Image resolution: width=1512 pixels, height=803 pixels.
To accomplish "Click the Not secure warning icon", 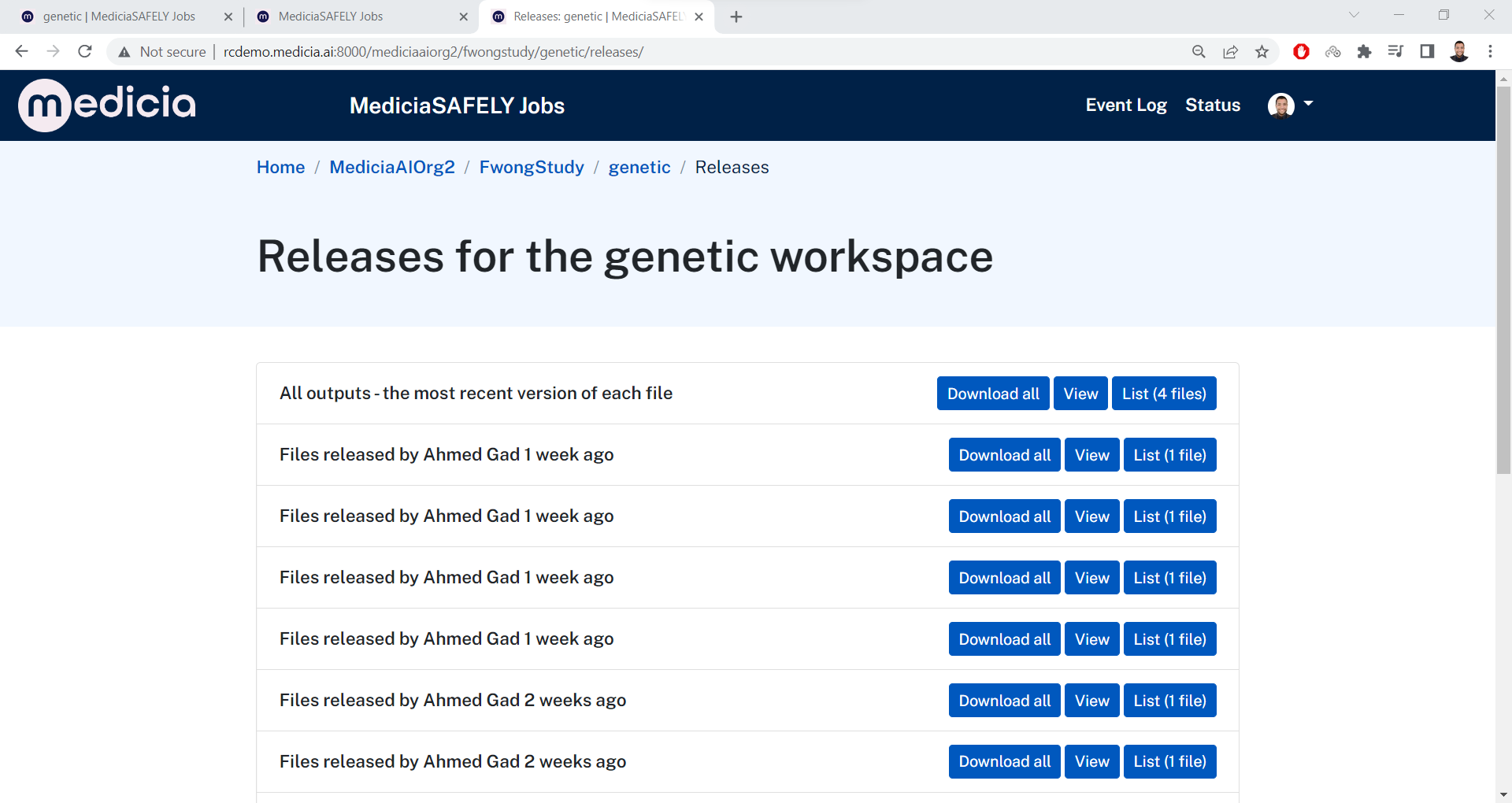I will (124, 52).
